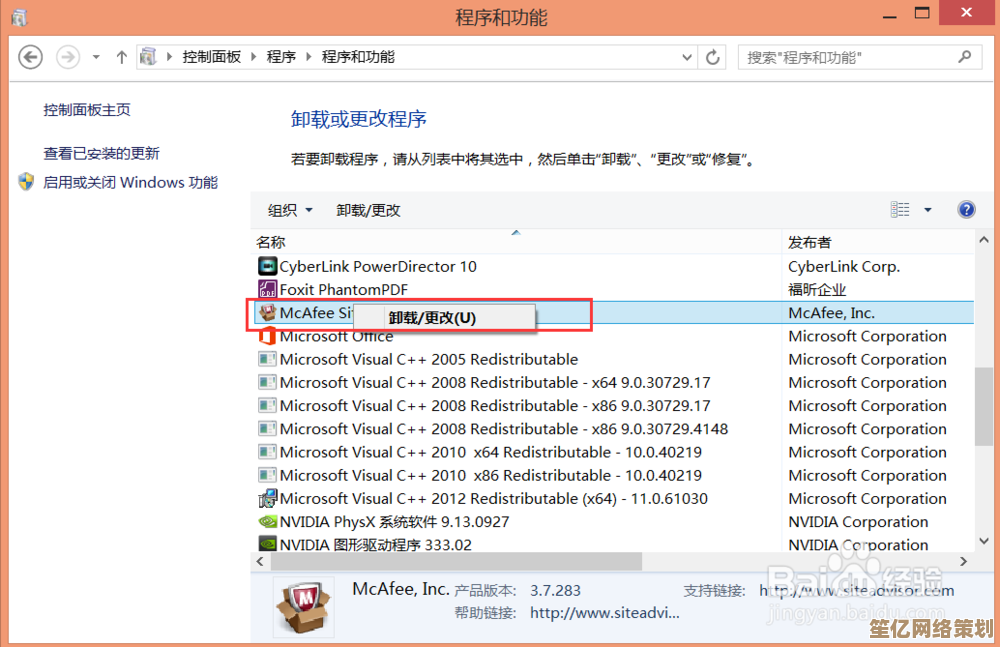Click Visual C++ 2010 x64 Redistributable icon
Viewport: 1000px width, 647px height.
[267, 452]
